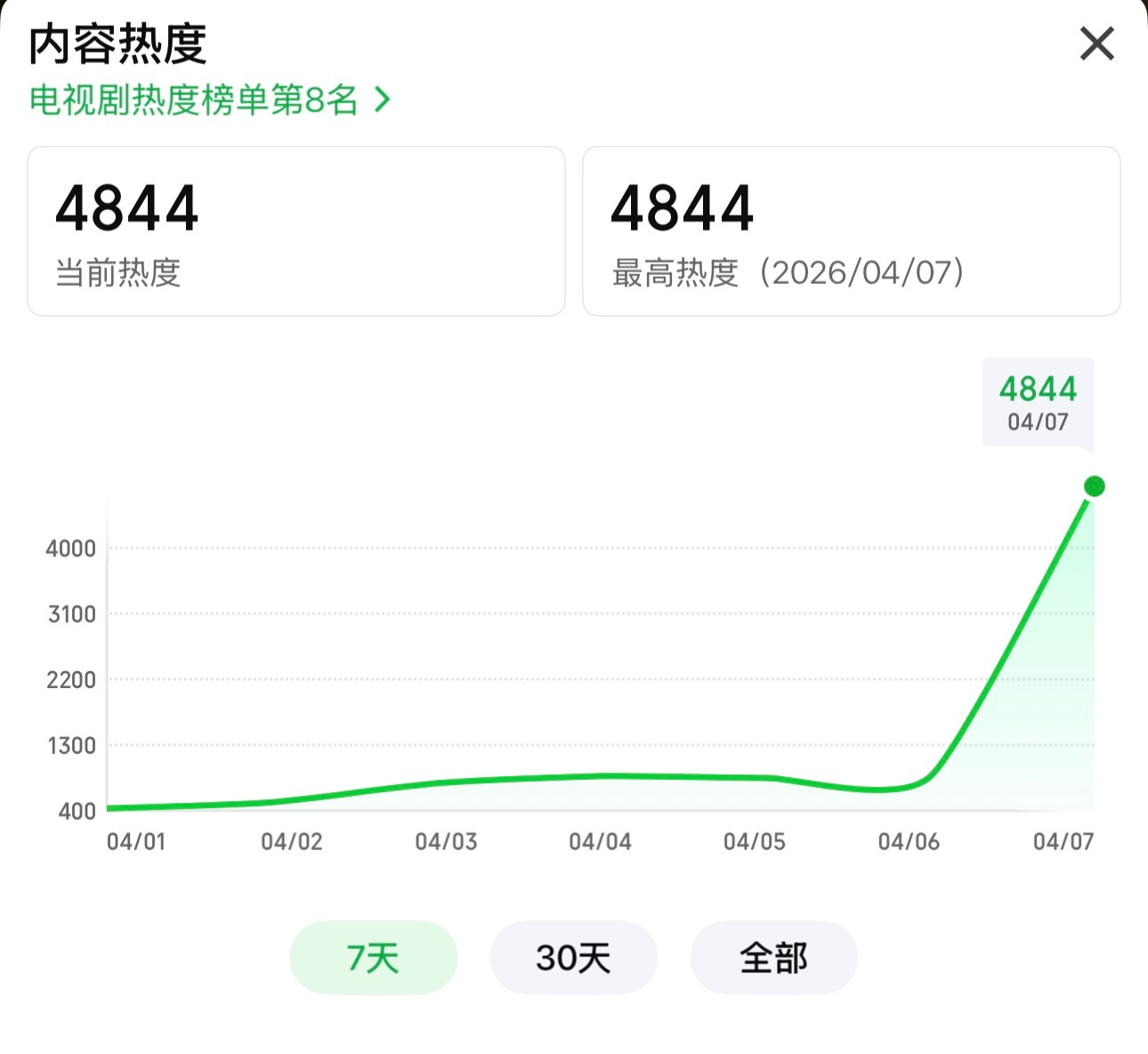The height and width of the screenshot is (1054, 1148).
Task: Tap the 最高热度 (2026/04/07) card
Action: (x=852, y=231)
